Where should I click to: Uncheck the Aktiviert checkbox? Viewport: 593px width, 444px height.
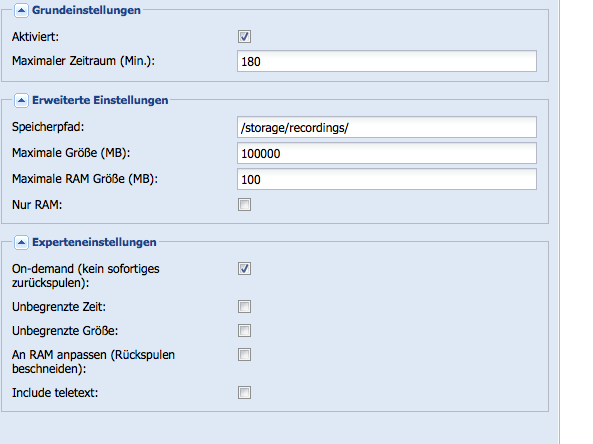(244, 37)
